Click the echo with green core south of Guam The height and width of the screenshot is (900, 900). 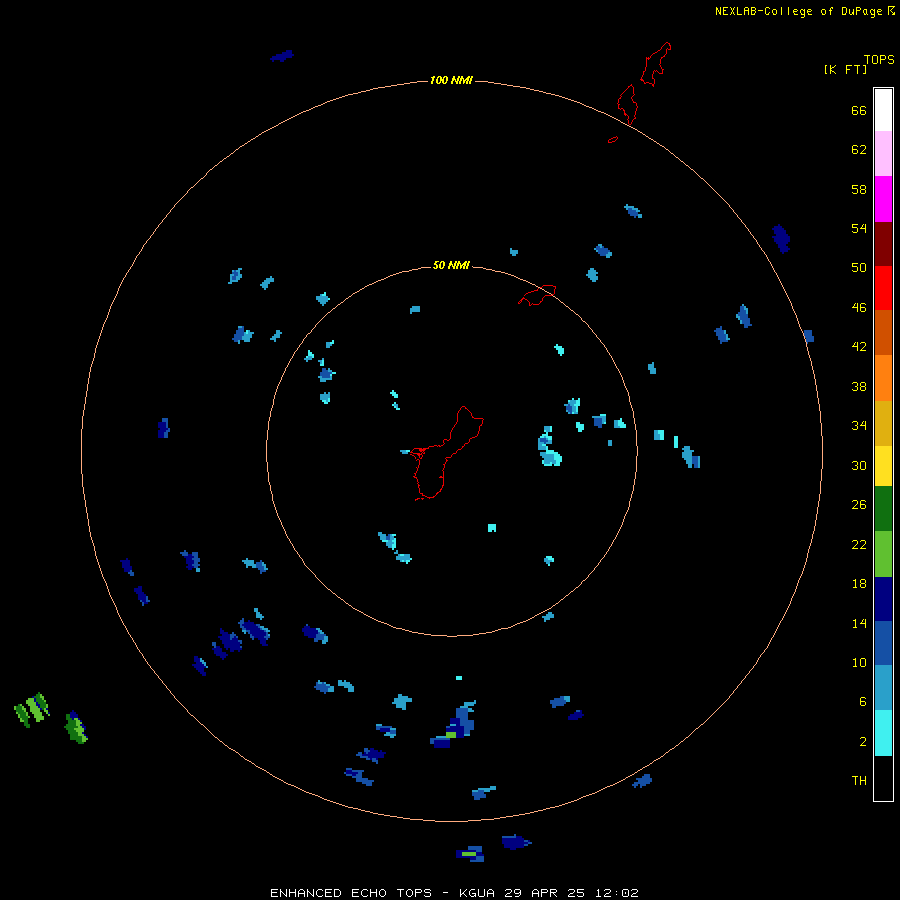tap(455, 726)
